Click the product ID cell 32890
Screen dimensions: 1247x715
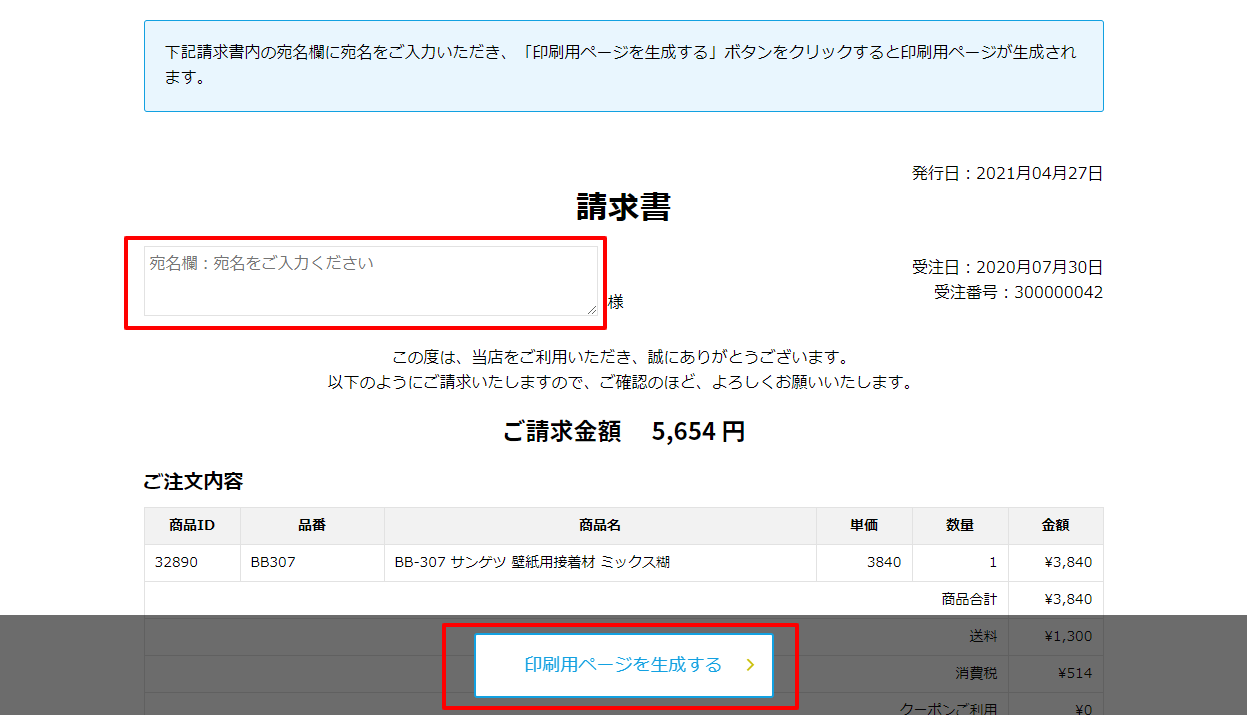(177, 562)
